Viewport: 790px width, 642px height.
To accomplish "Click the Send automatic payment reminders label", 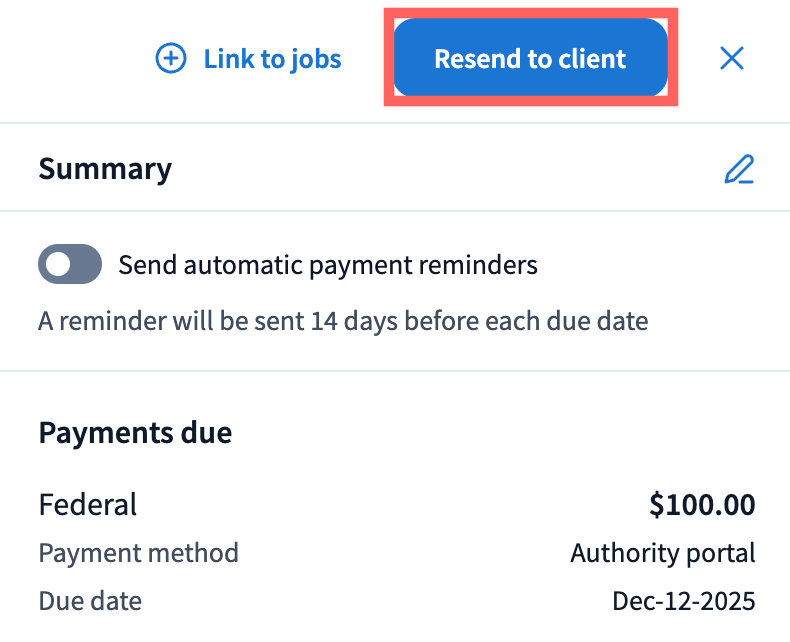I will click(328, 265).
